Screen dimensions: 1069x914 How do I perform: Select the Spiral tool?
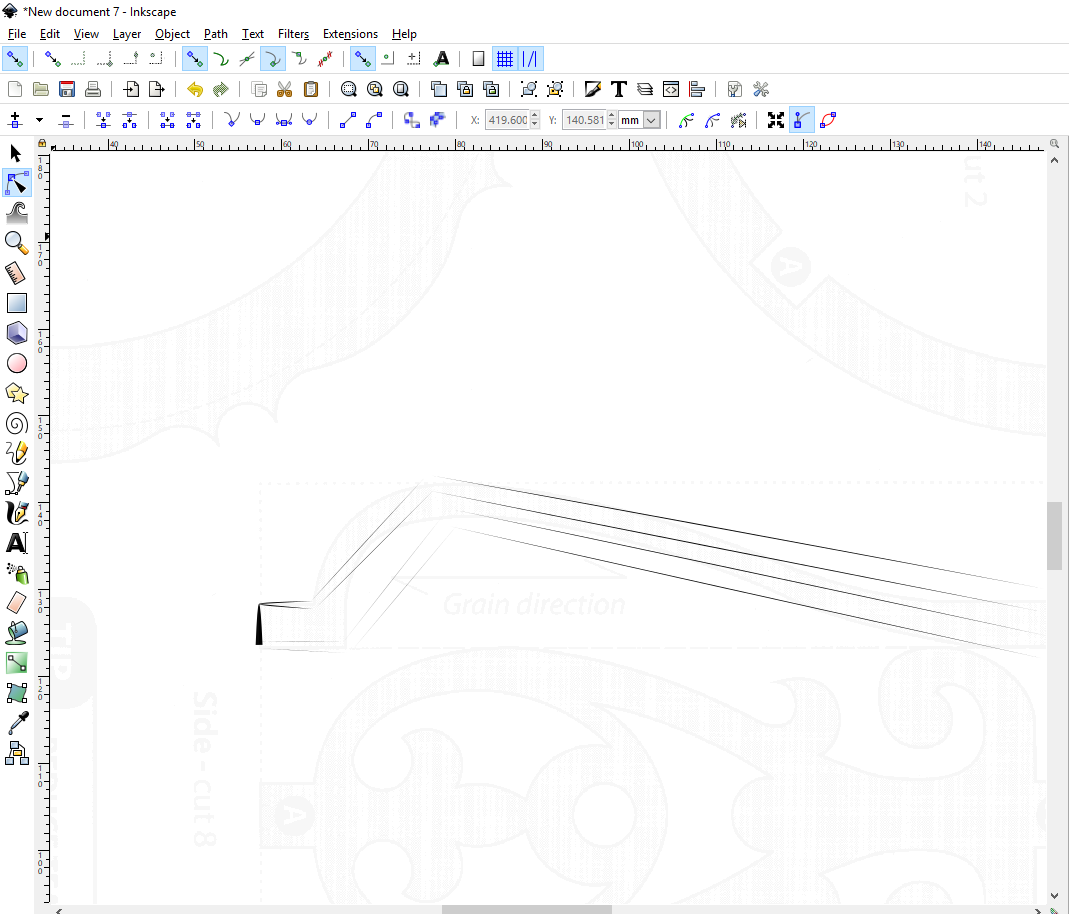(16, 423)
